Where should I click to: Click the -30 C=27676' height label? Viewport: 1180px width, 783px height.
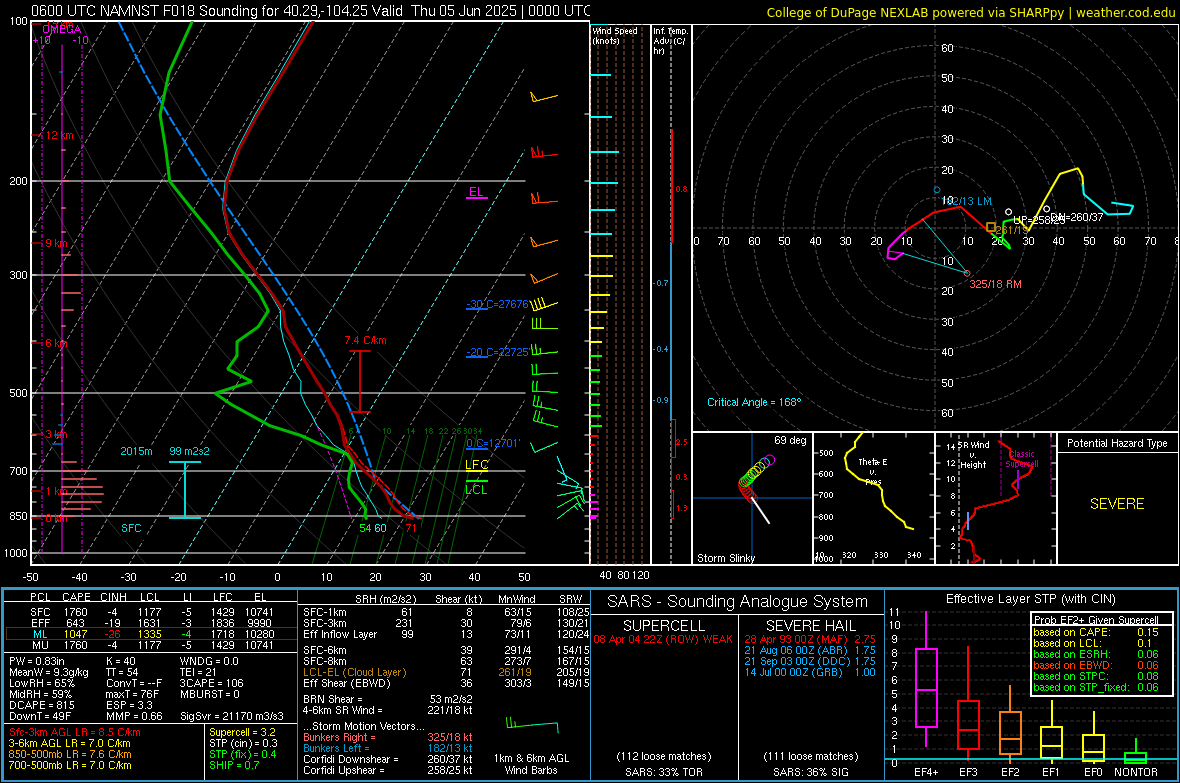pos(498,304)
